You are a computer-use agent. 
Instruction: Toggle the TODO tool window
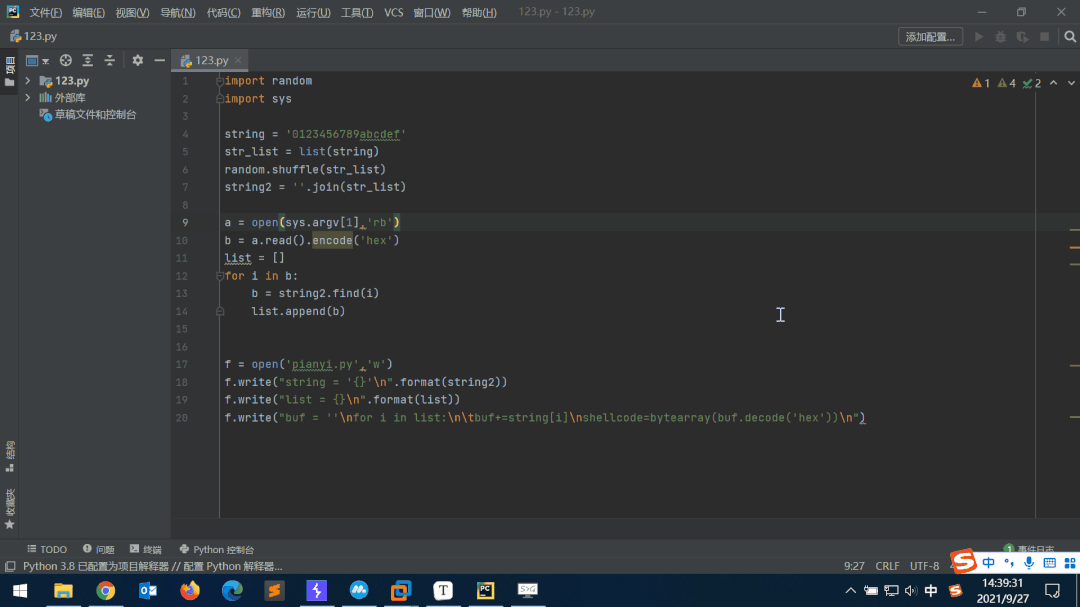pyautogui.click(x=47, y=549)
